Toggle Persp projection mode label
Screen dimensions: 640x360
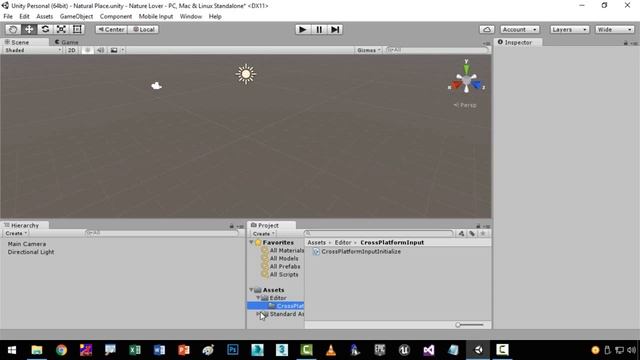pos(465,105)
